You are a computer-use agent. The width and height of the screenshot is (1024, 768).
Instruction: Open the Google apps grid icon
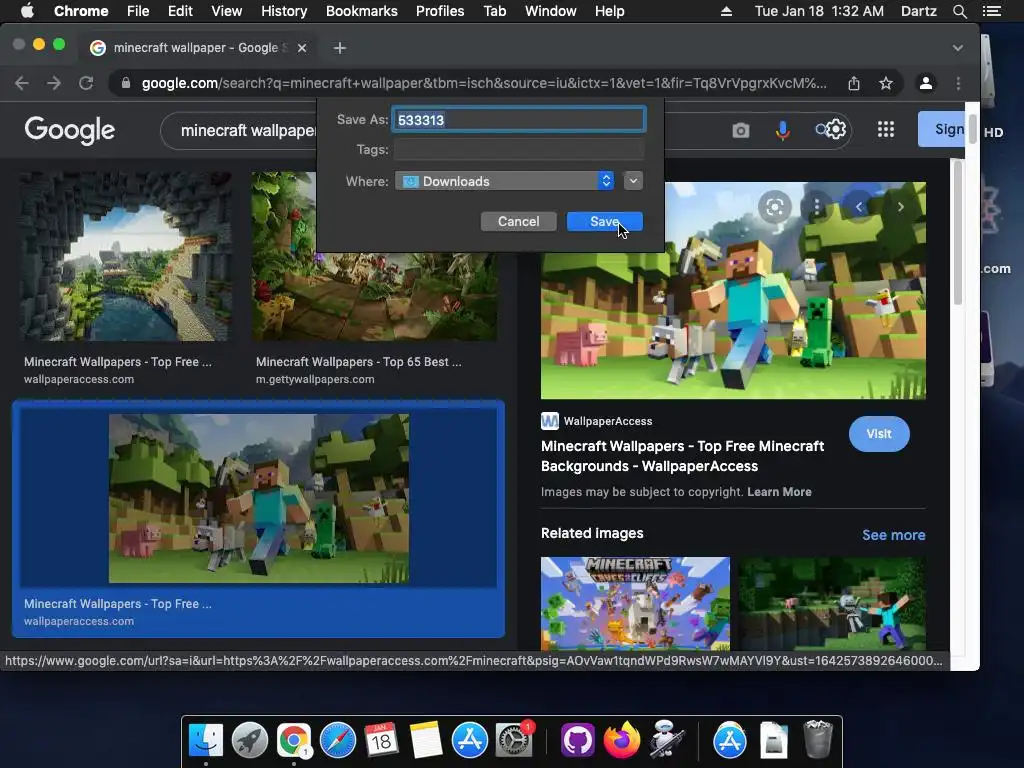coord(886,129)
